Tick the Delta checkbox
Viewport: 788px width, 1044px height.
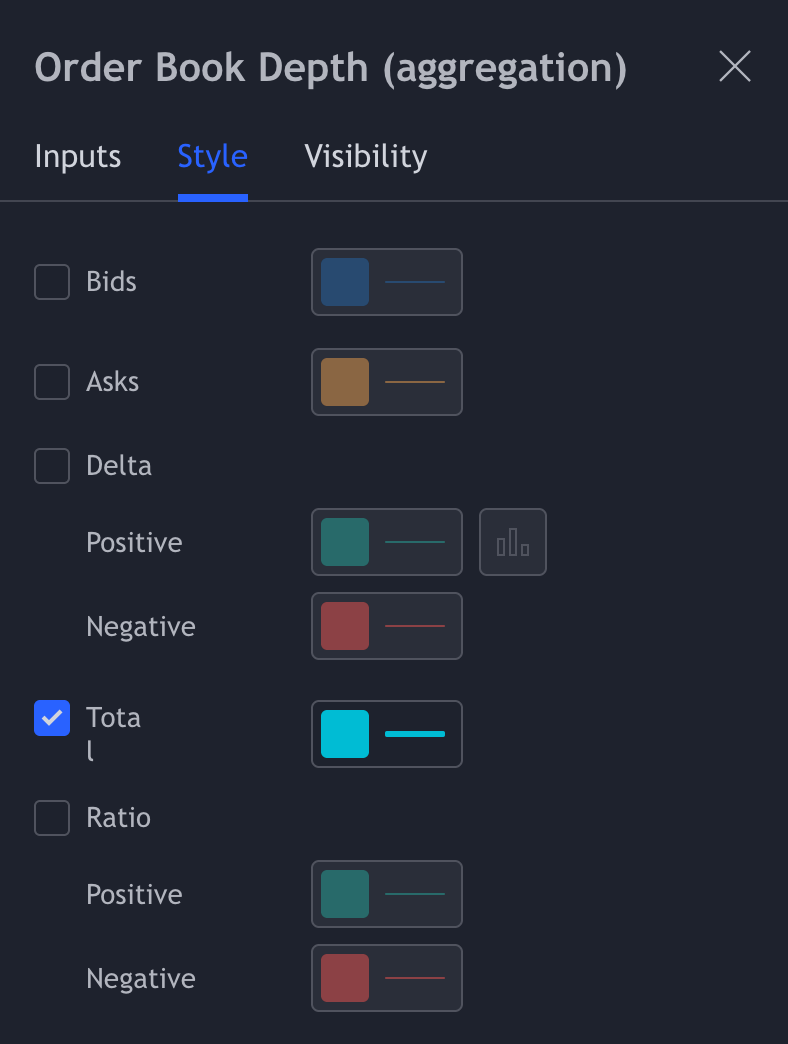52,466
